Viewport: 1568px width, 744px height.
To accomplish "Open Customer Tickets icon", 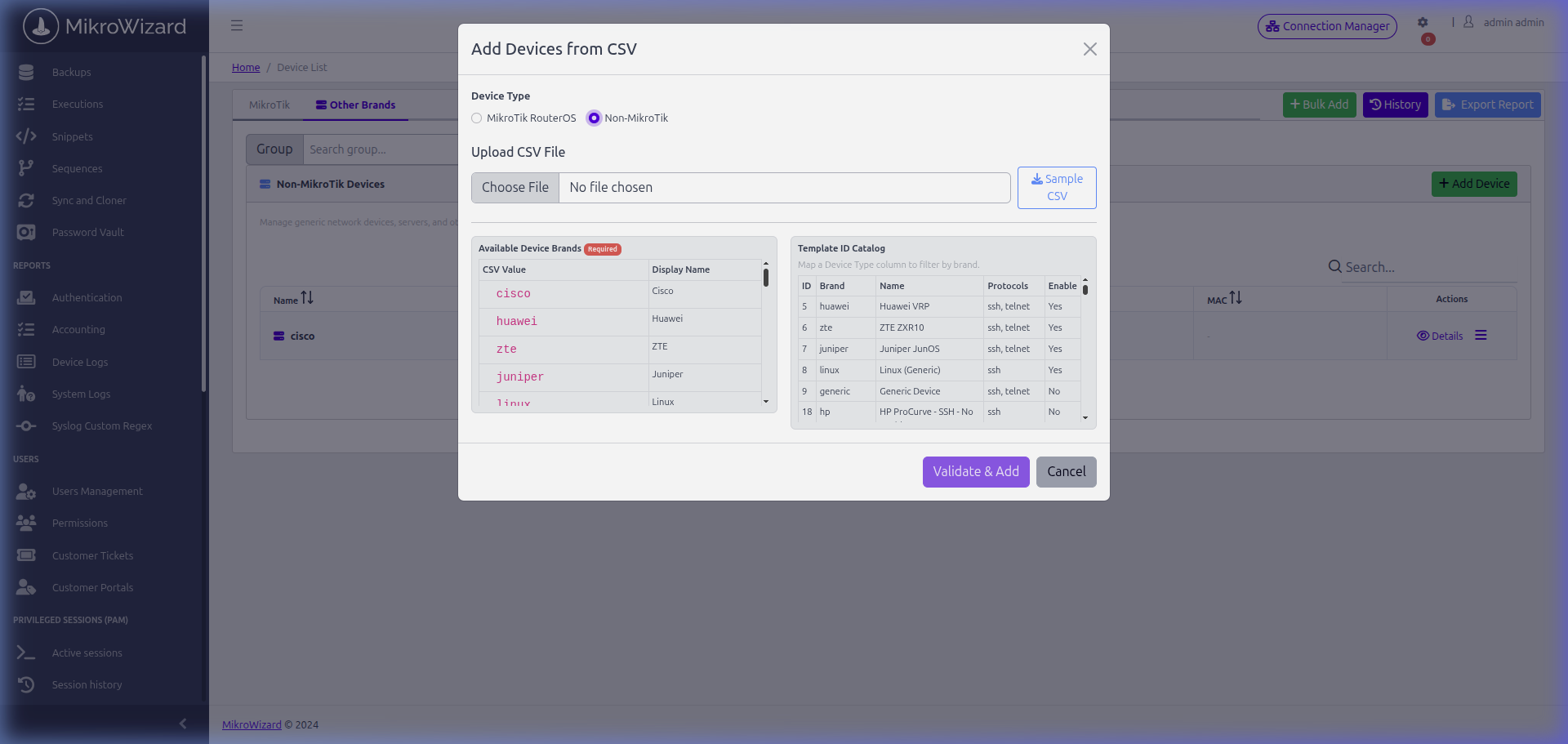I will [26, 555].
